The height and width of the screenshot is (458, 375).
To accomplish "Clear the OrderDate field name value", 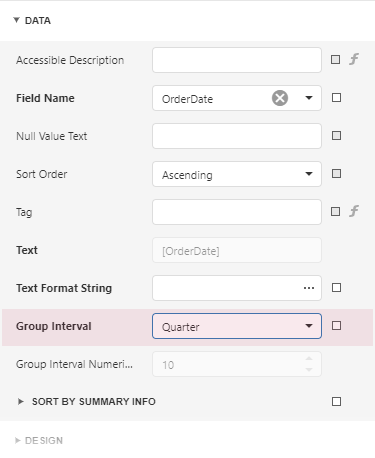I will coord(280,98).
